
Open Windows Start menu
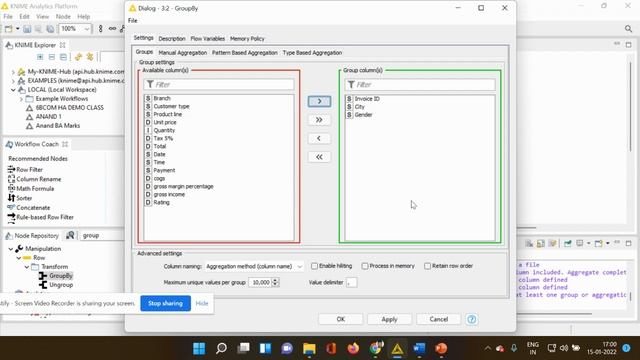199,348
